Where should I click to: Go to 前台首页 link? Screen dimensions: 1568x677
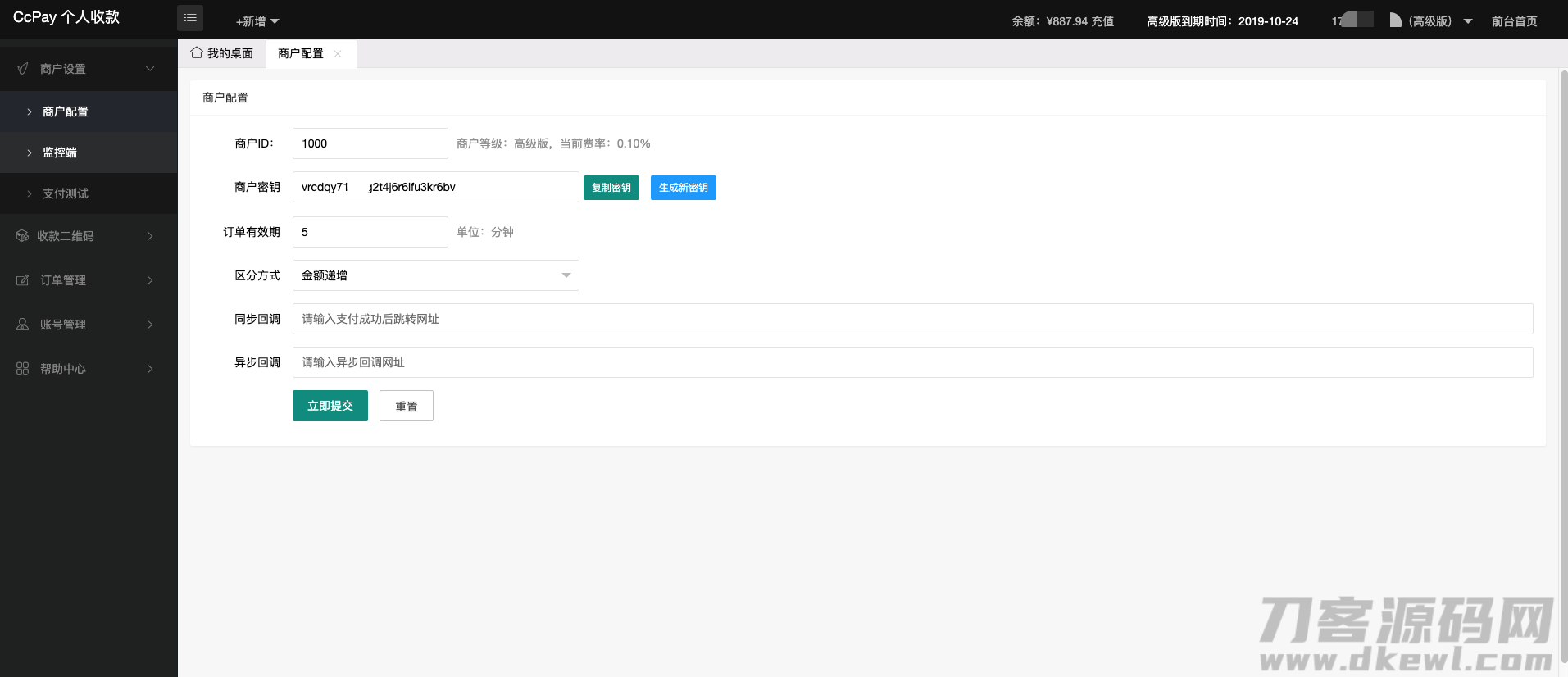point(1514,21)
